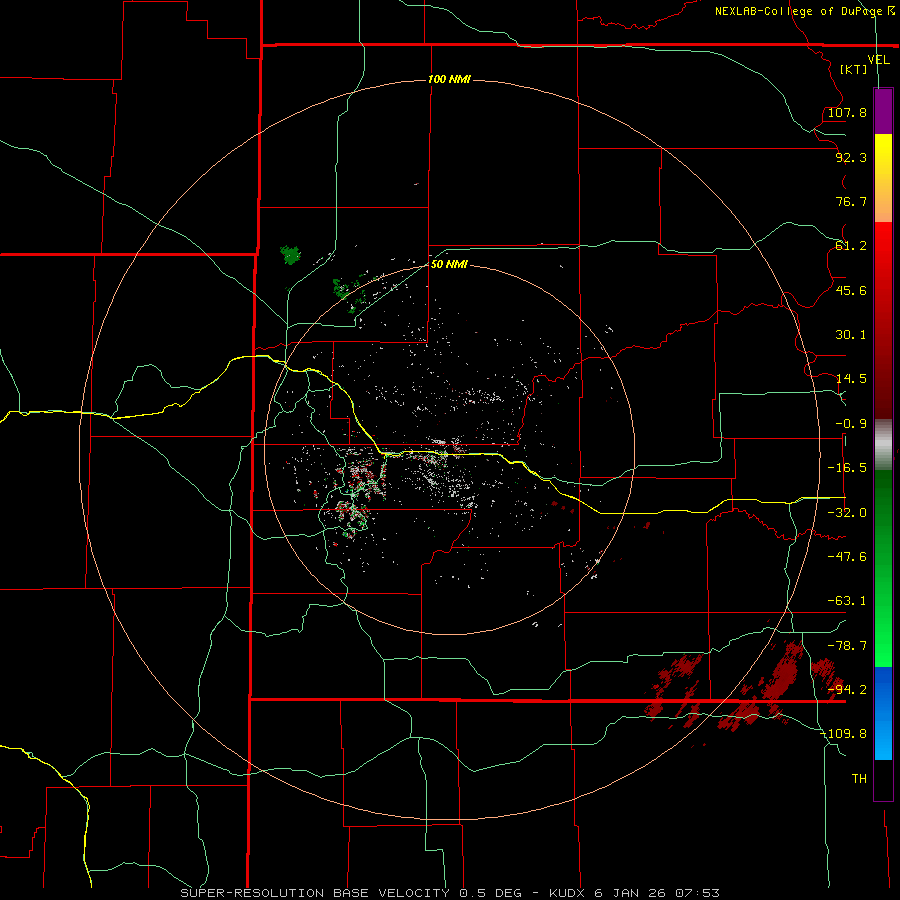
Task: Click the 14.5 velocity scale value
Action: tap(851, 379)
